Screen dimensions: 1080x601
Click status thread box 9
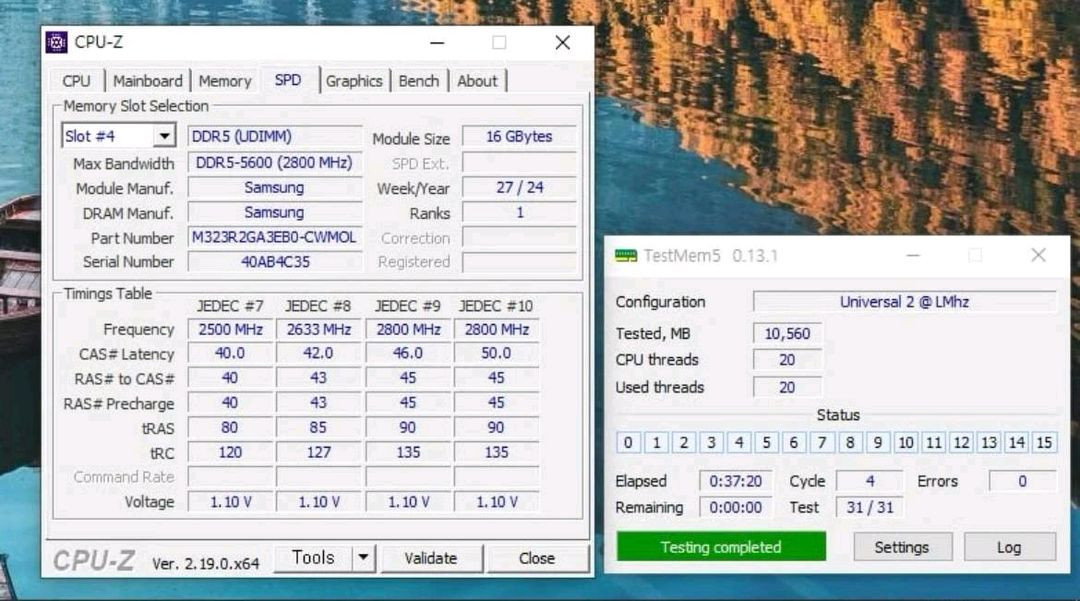[878, 443]
